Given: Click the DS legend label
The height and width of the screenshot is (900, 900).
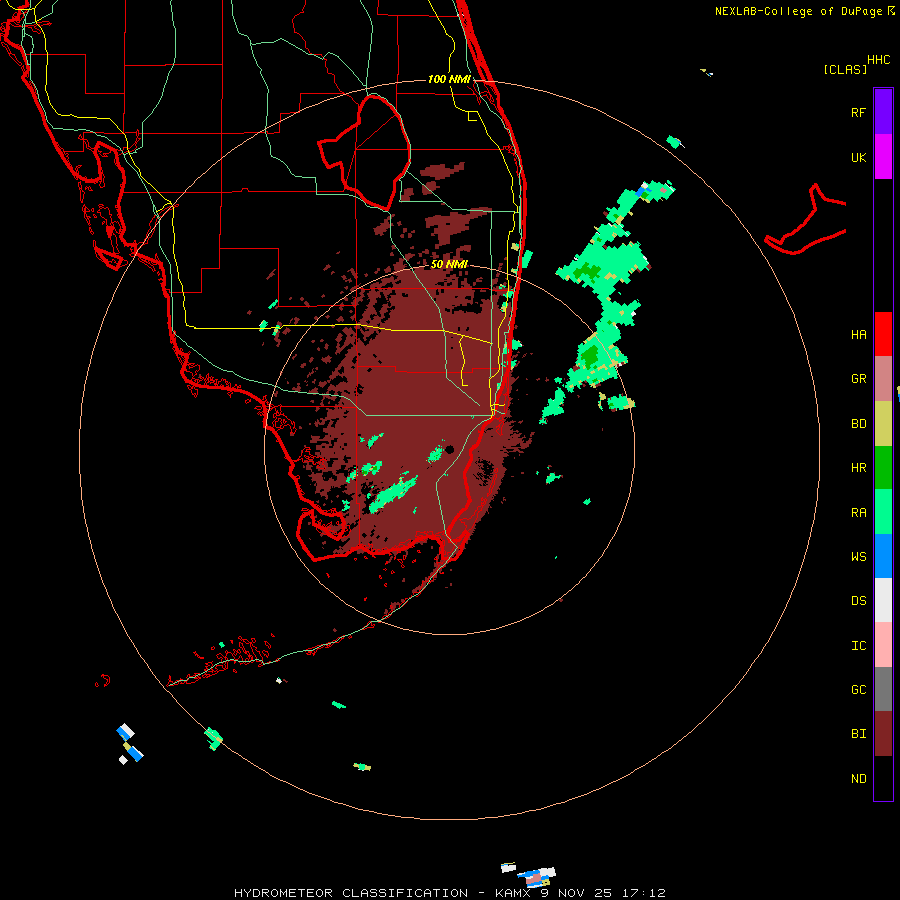Looking at the screenshot, I should [x=858, y=601].
